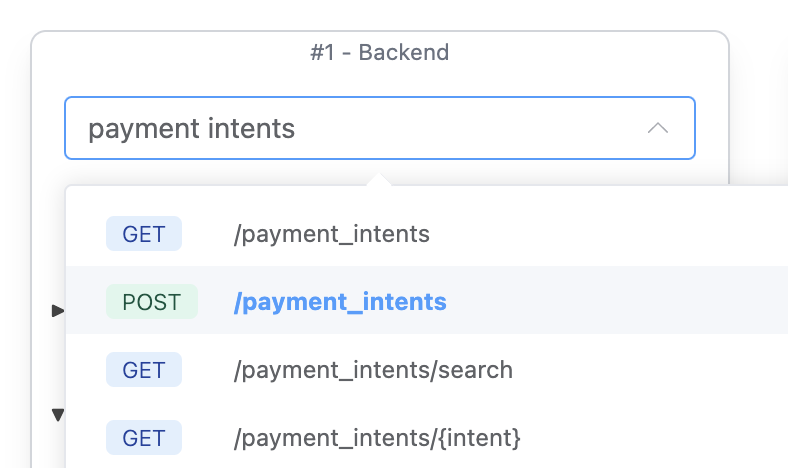Click the GET badge beside /payment_intents/{intent}
788x468 pixels.
tap(144, 438)
